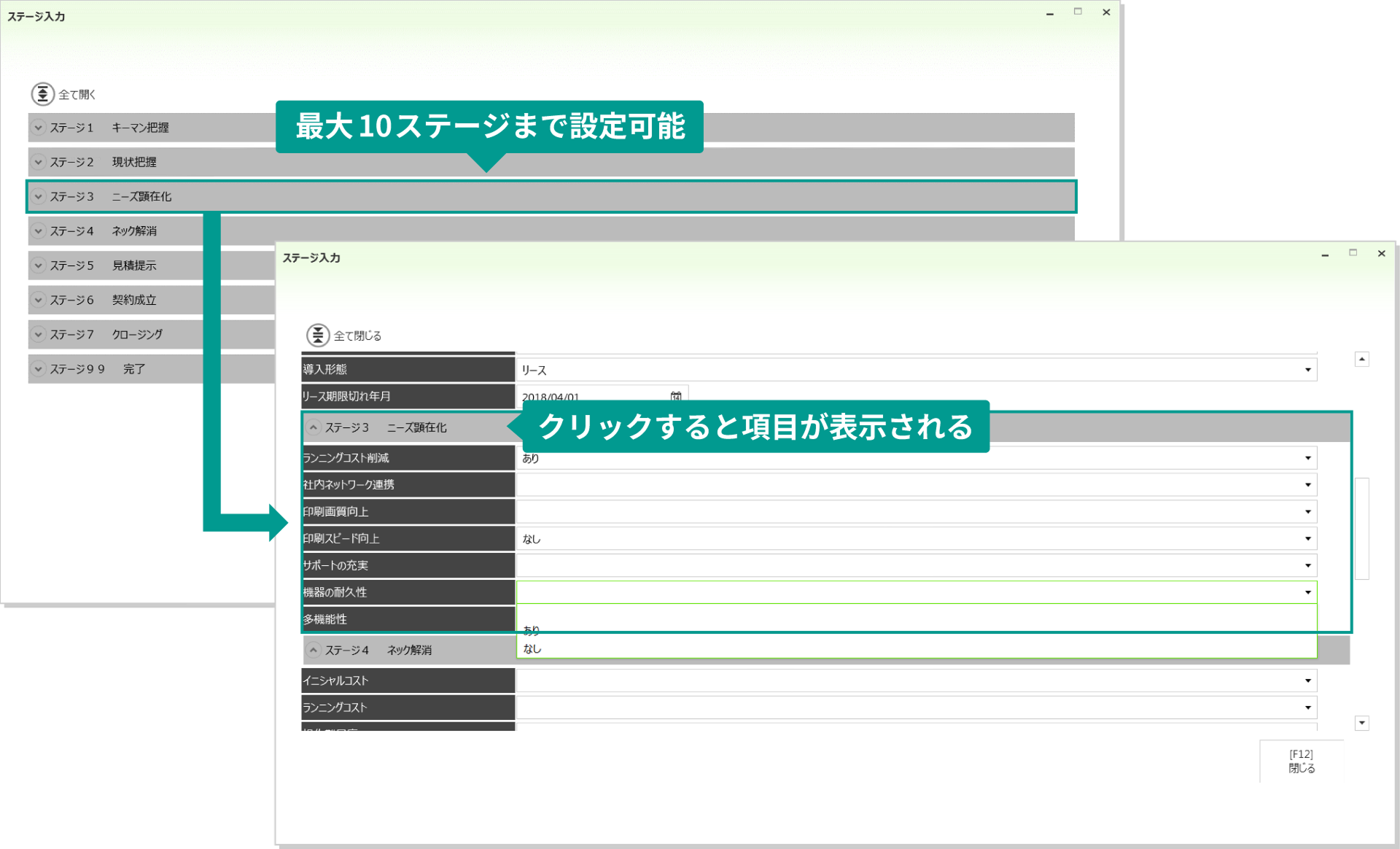1400x849 pixels.
Task: Open the サポートの充実 dropdown
Action: [x=1307, y=565]
